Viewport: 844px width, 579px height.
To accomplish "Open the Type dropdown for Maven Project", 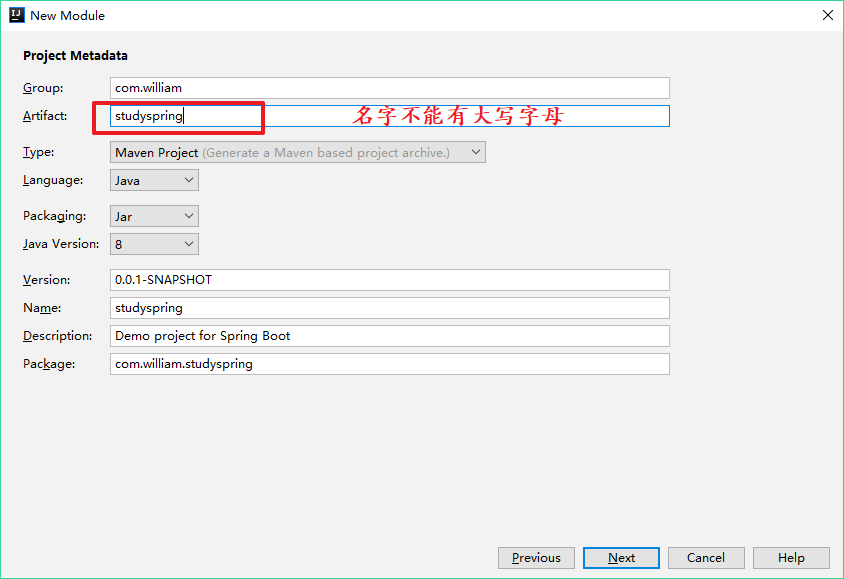I will 298,152.
